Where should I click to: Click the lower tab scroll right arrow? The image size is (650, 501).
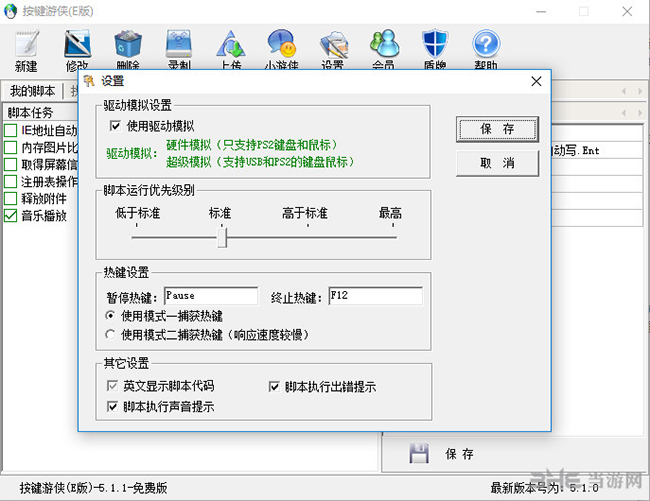point(640,112)
